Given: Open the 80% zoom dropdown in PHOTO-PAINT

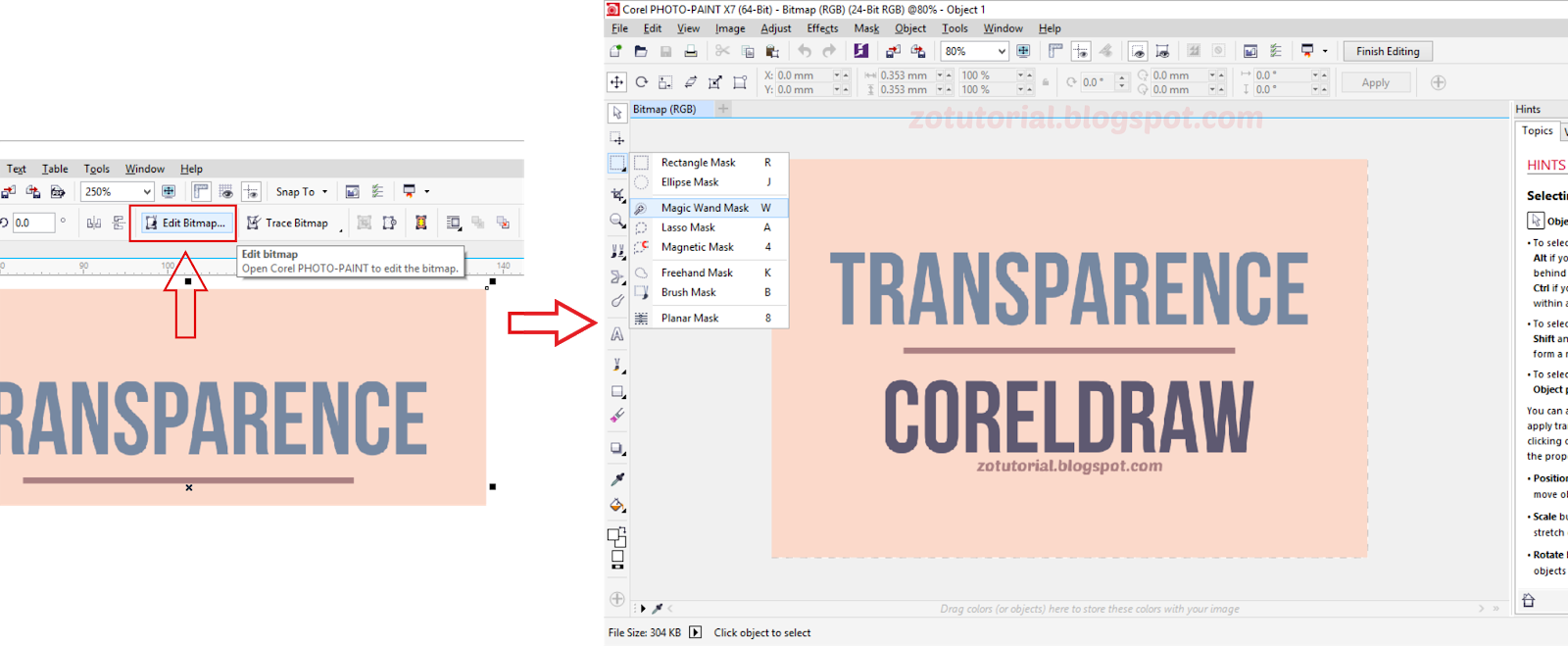Looking at the screenshot, I should pos(974,51).
